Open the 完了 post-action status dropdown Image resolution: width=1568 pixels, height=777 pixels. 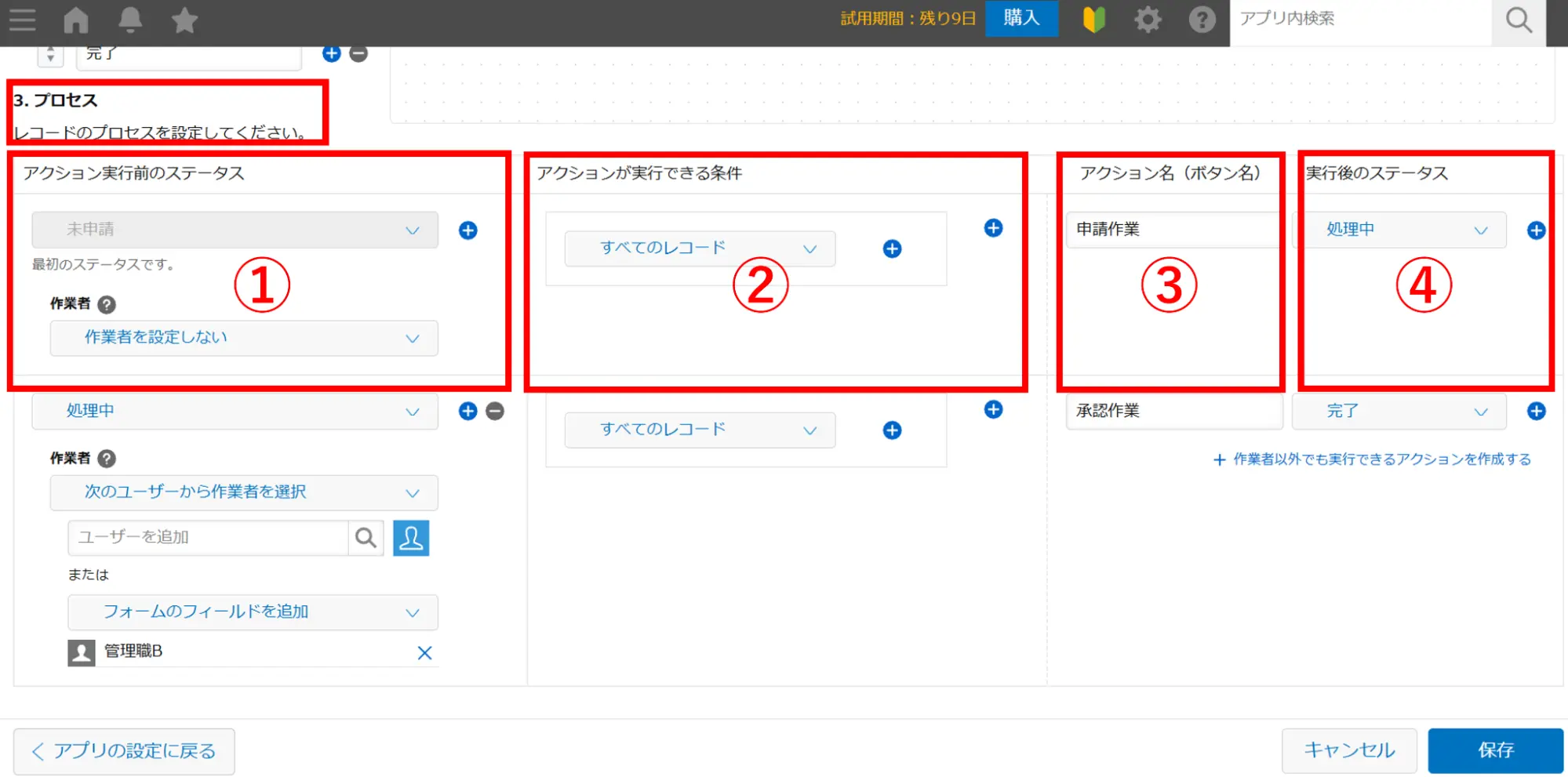(x=1399, y=412)
